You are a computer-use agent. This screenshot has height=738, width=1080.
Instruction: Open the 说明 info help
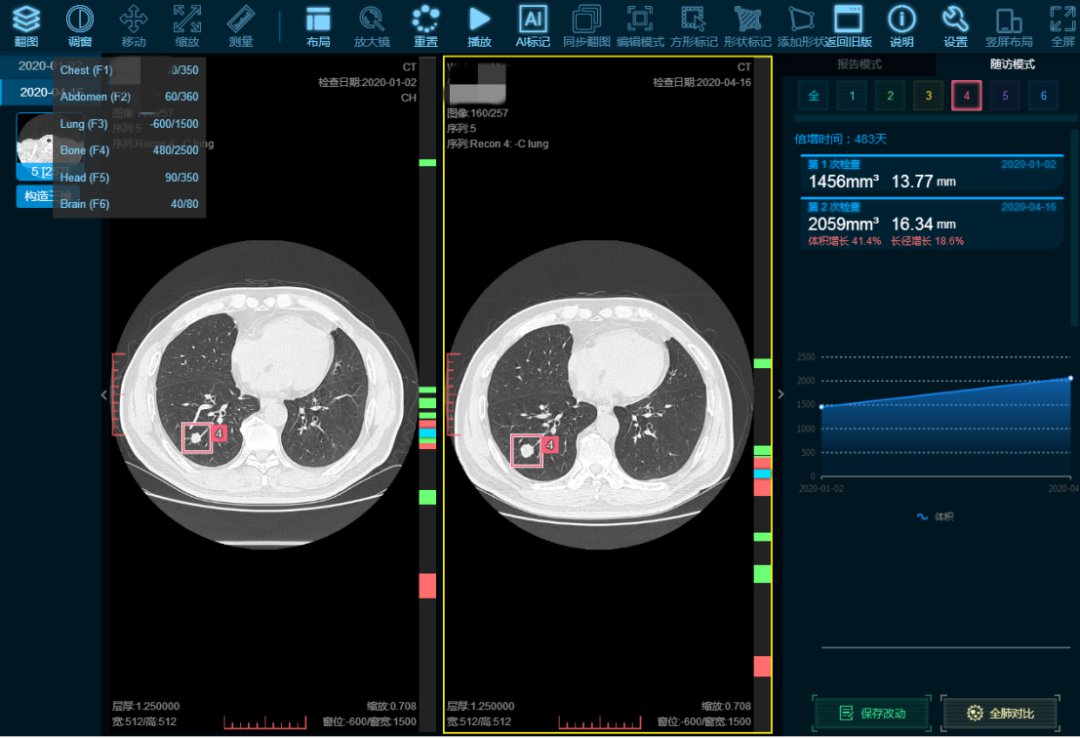[902, 25]
